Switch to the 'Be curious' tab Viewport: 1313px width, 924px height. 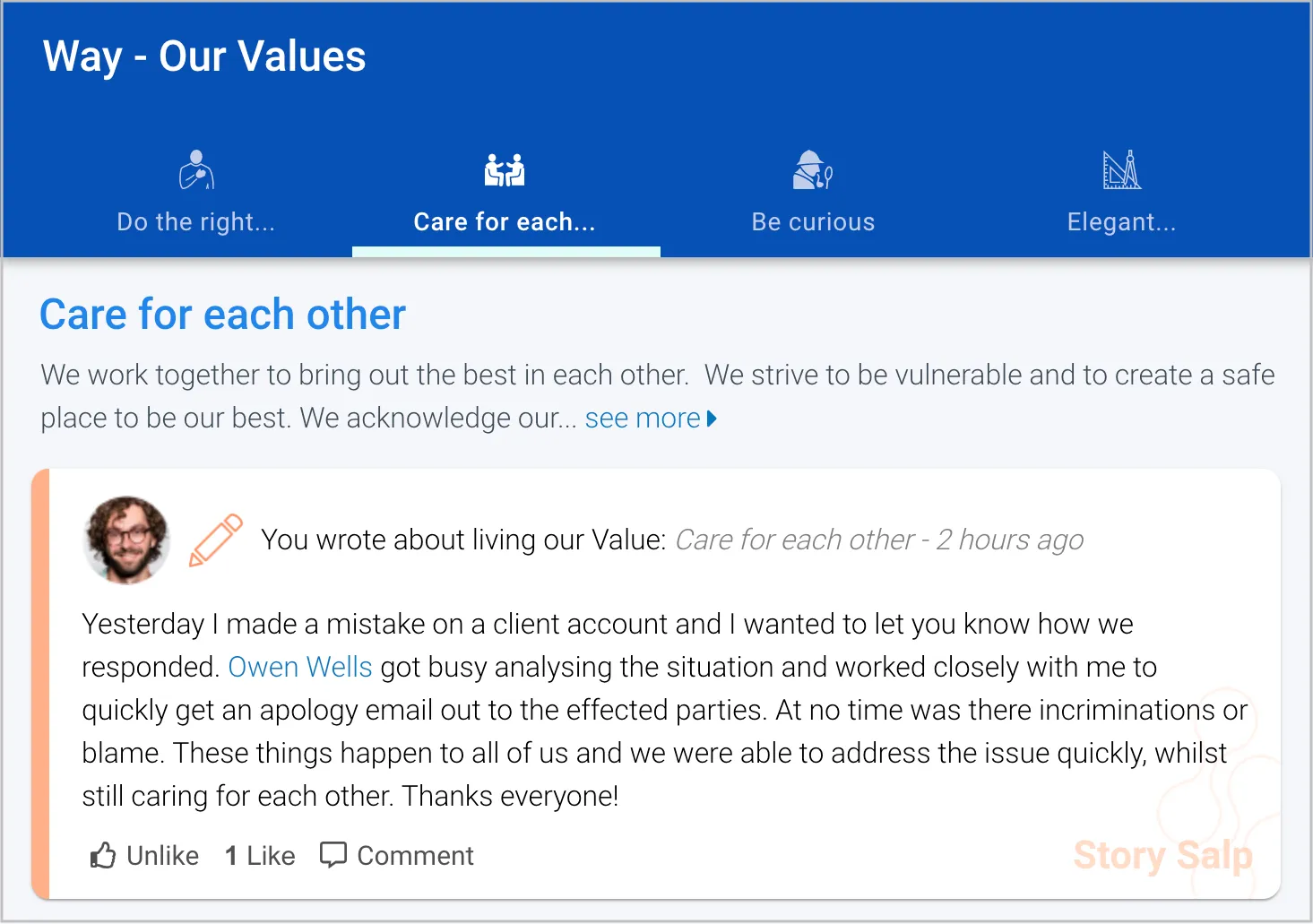click(x=813, y=193)
